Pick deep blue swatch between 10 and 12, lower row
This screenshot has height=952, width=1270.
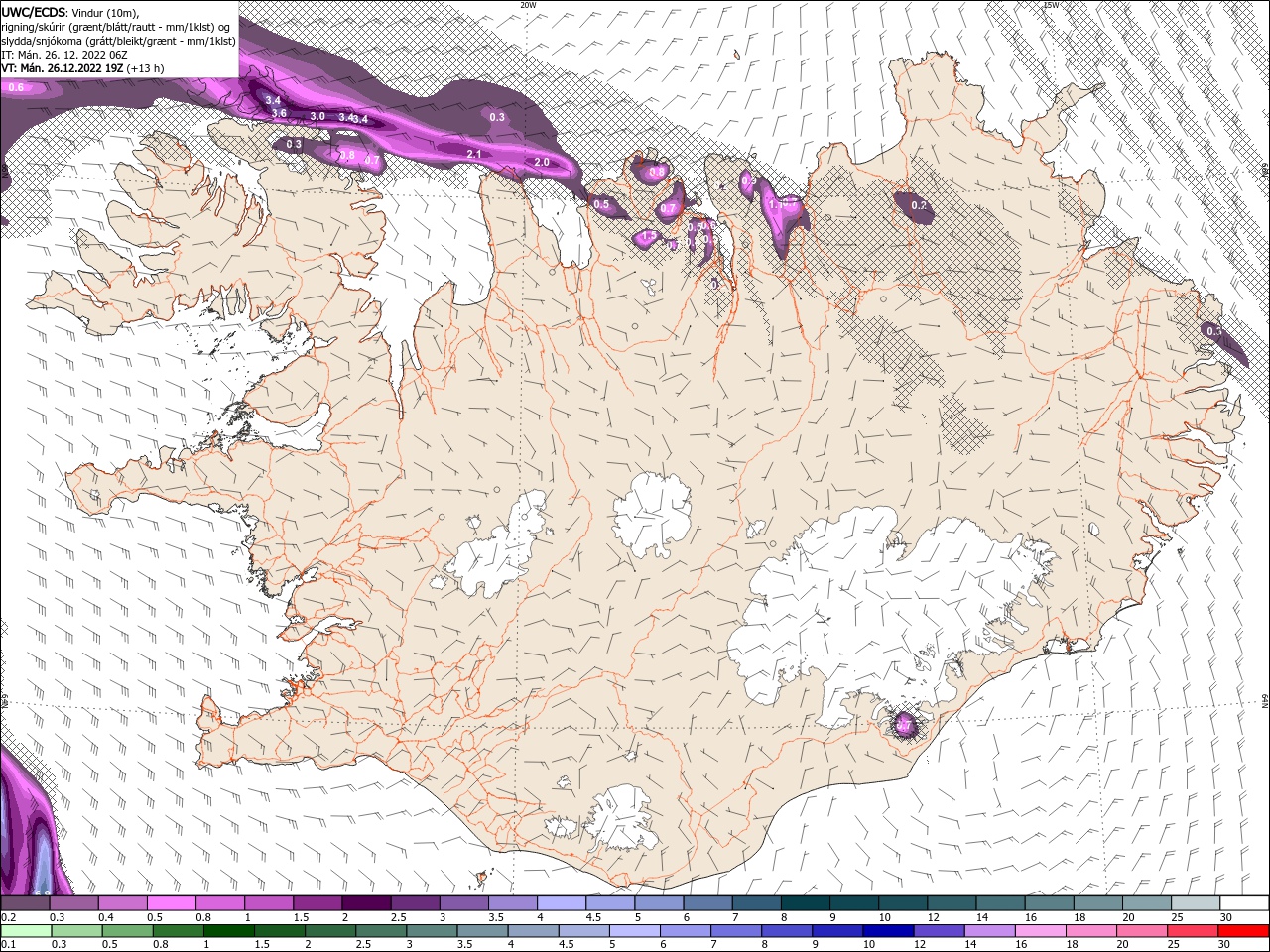[886, 930]
